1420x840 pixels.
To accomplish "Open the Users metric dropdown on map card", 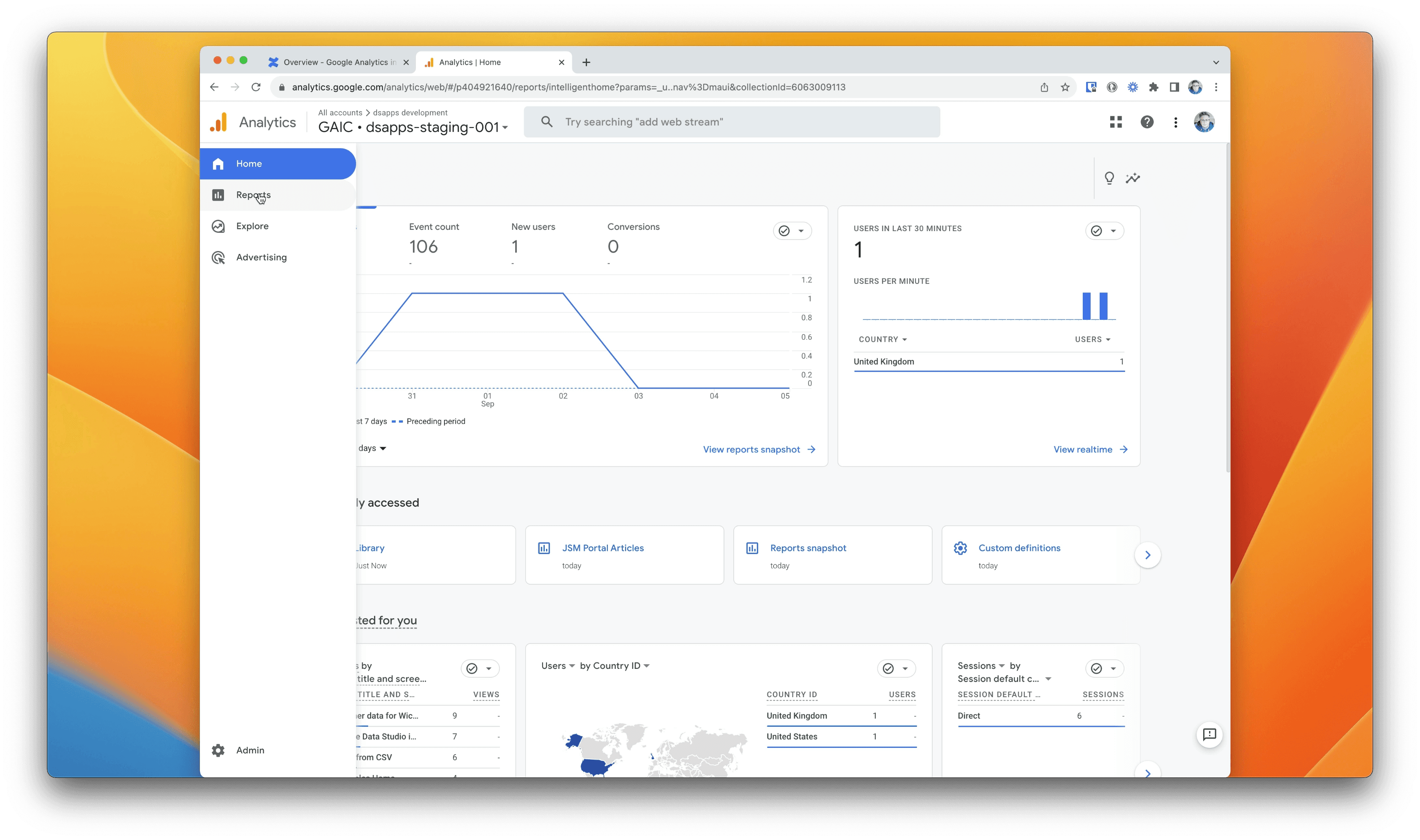I will pos(558,665).
